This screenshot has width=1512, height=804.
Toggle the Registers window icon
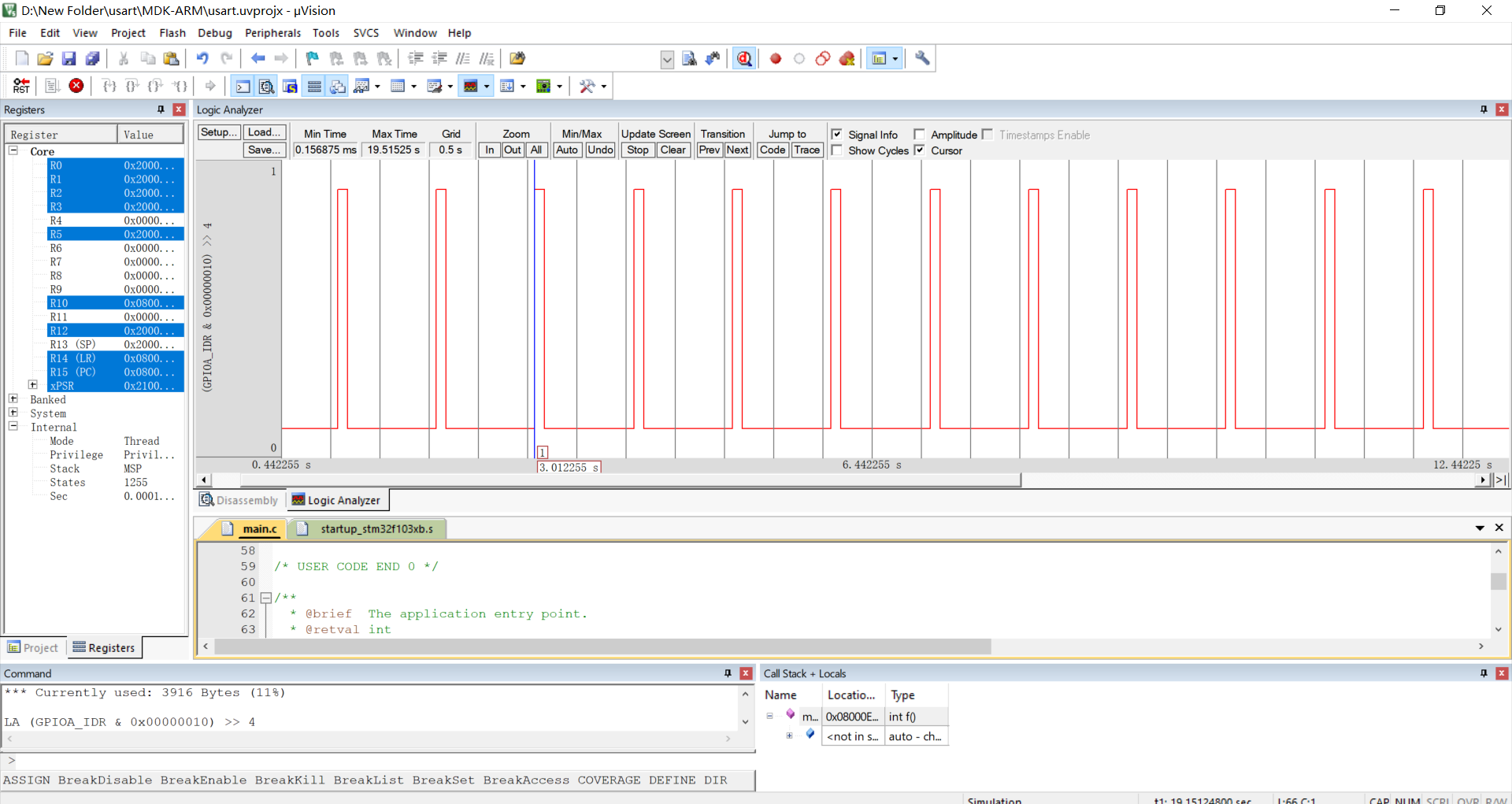pyautogui.click(x=314, y=86)
